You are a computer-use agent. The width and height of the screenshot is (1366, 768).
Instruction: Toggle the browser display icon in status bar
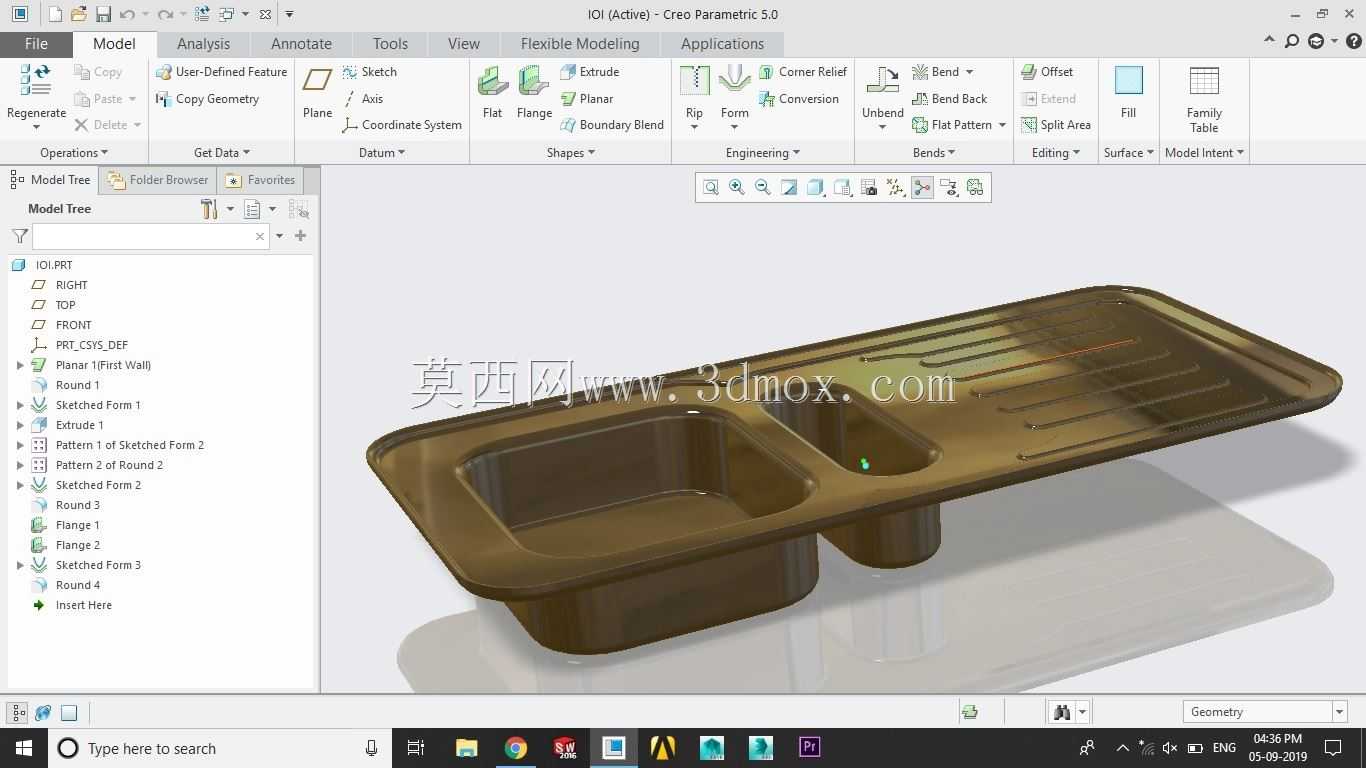point(43,713)
